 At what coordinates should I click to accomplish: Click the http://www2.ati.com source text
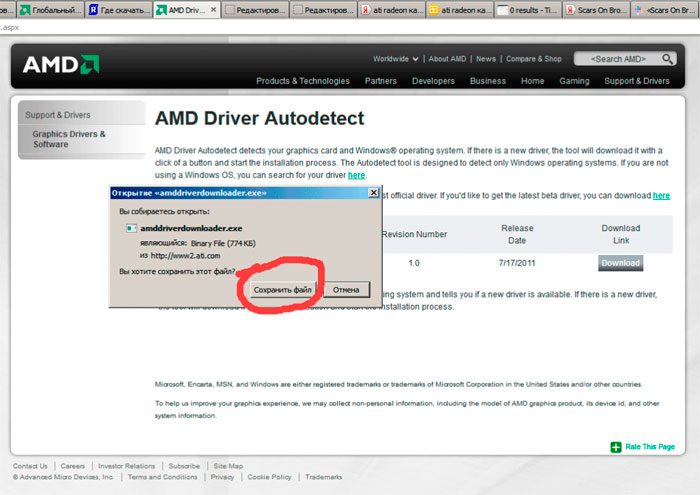coord(185,256)
